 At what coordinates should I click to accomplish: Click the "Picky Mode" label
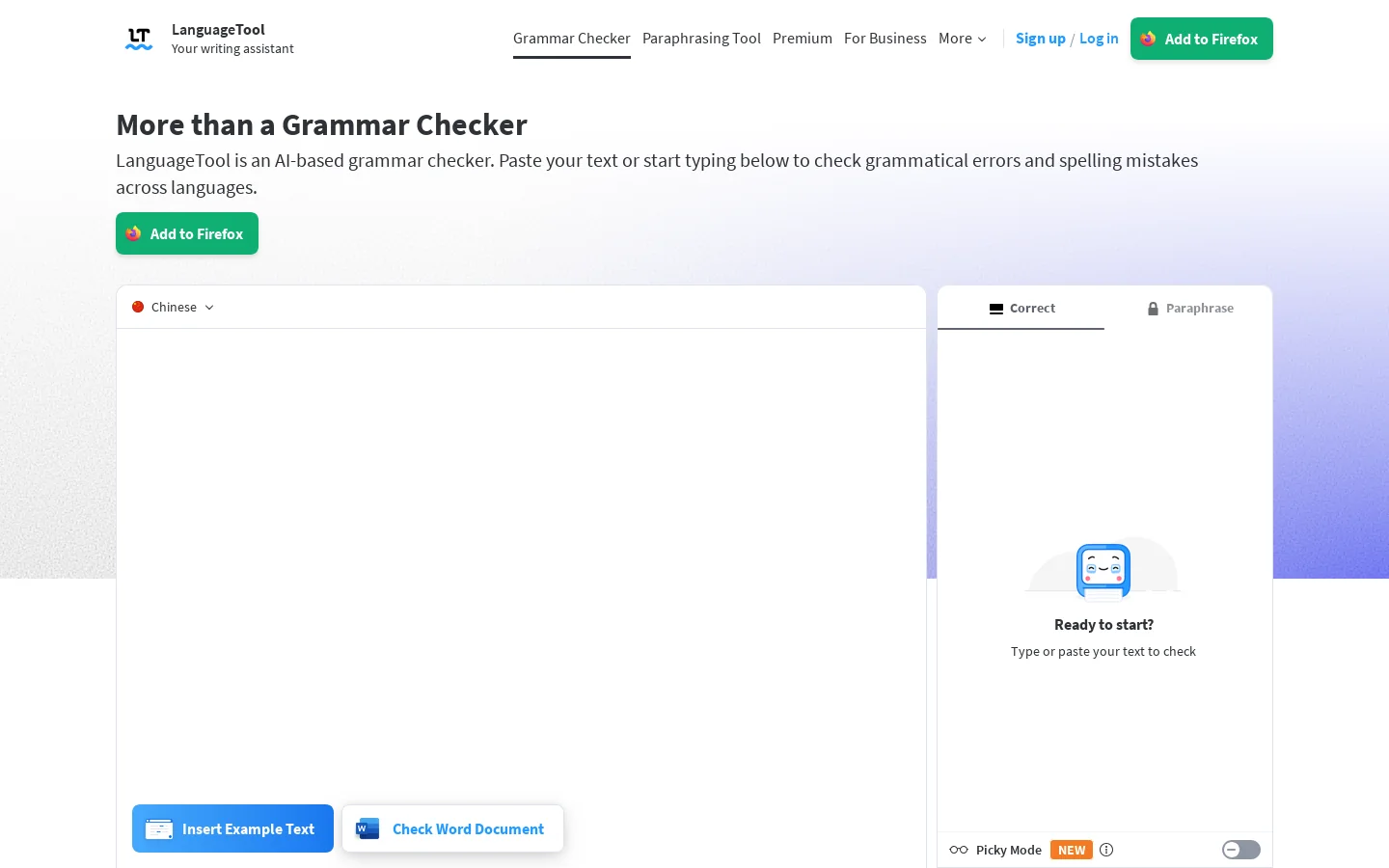pos(1009,850)
